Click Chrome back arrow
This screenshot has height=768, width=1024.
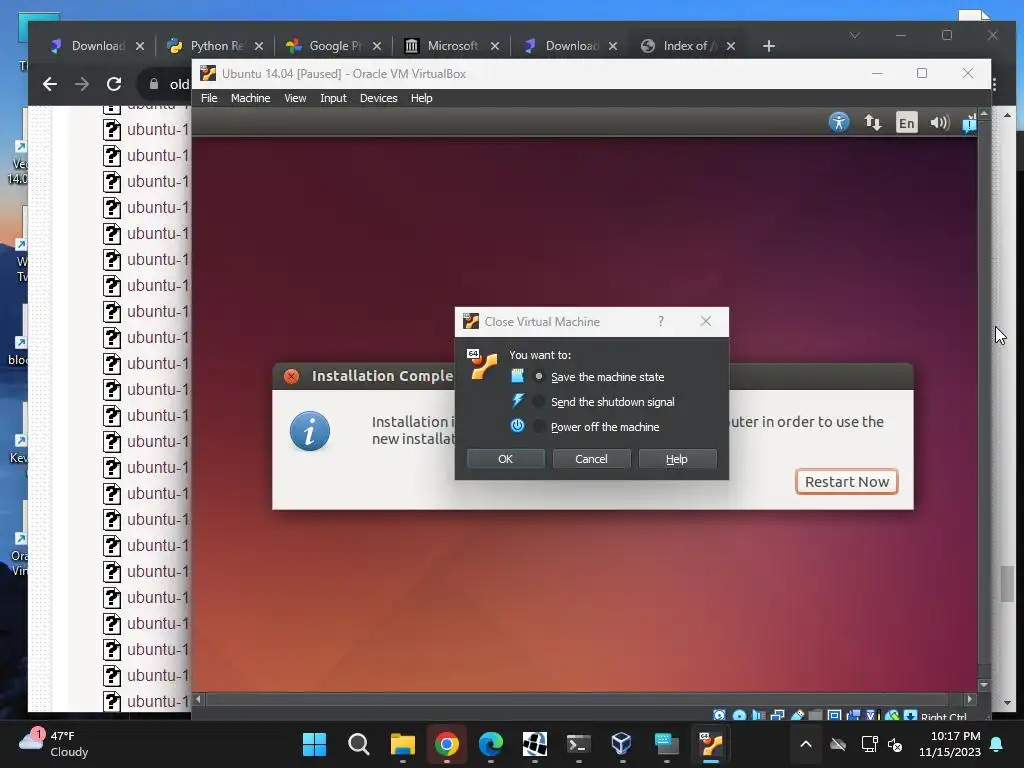(50, 84)
